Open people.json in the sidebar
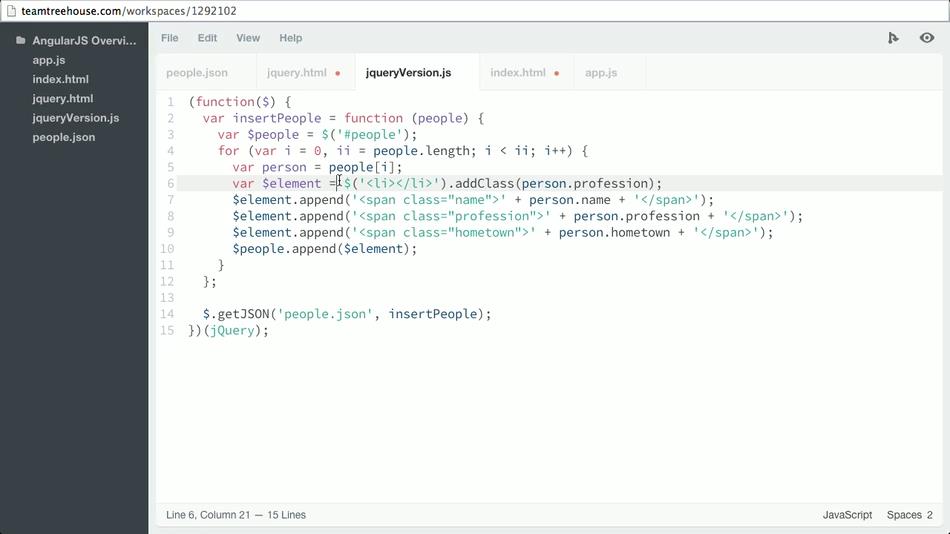Screen dimensions: 950x534 64,138
